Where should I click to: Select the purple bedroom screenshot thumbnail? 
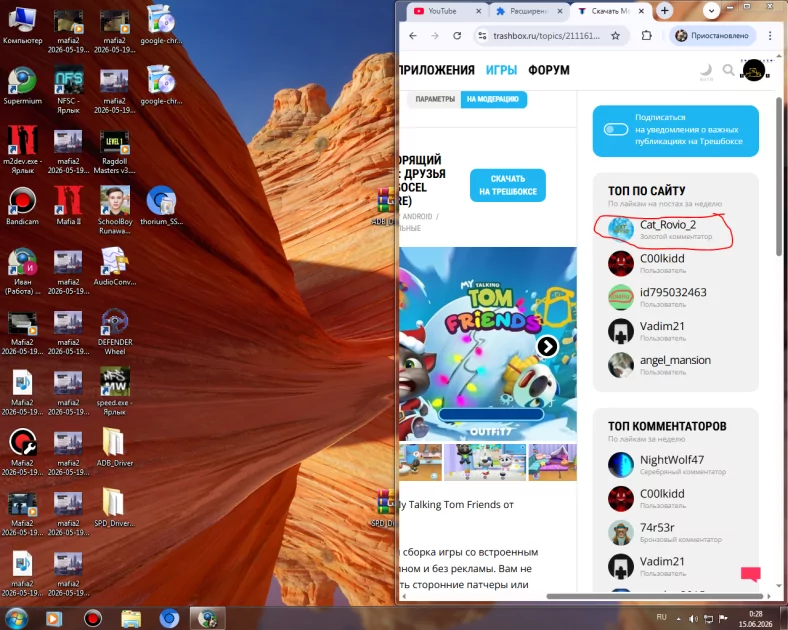click(552, 462)
